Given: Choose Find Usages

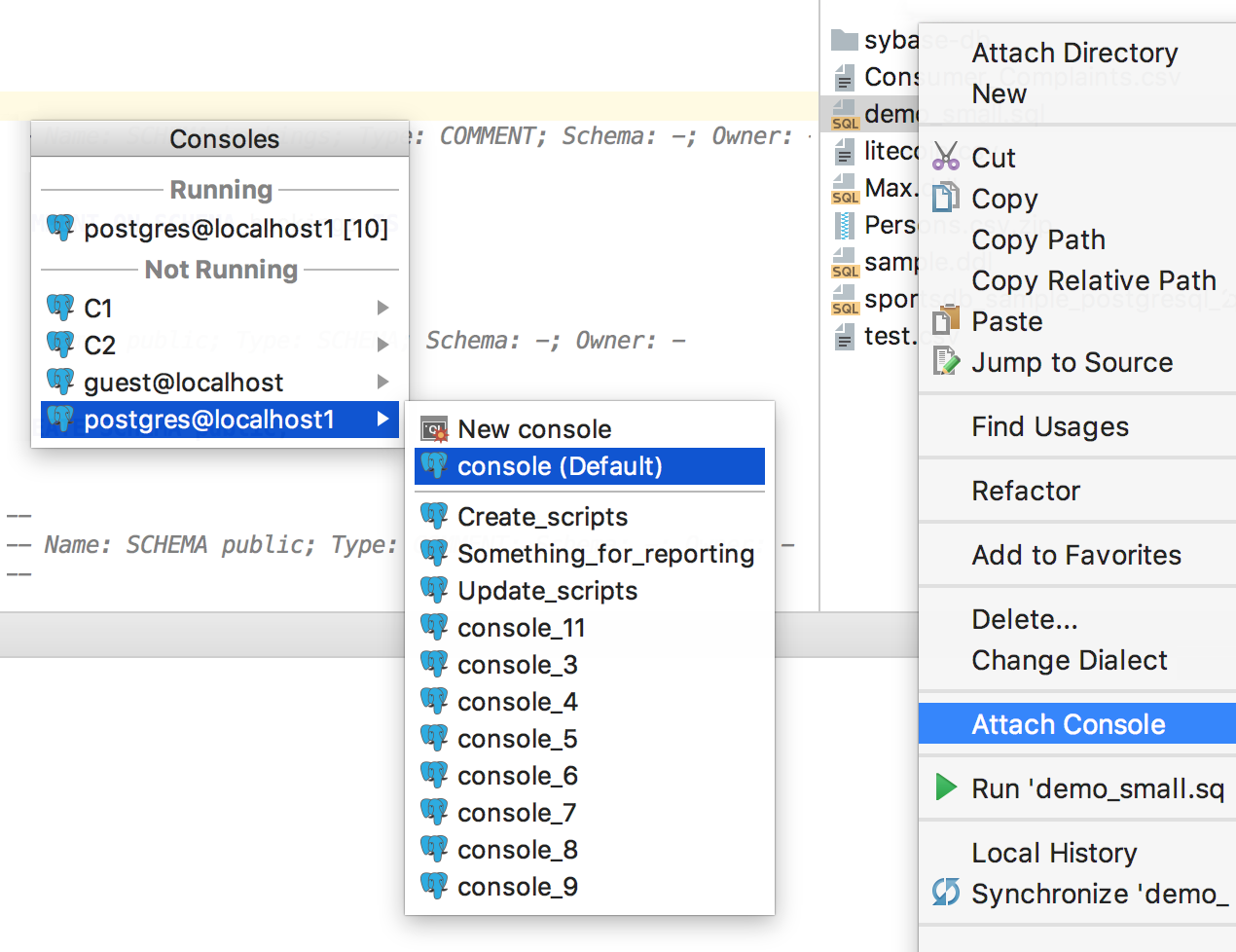Looking at the screenshot, I should pyautogui.click(x=1077, y=426).
